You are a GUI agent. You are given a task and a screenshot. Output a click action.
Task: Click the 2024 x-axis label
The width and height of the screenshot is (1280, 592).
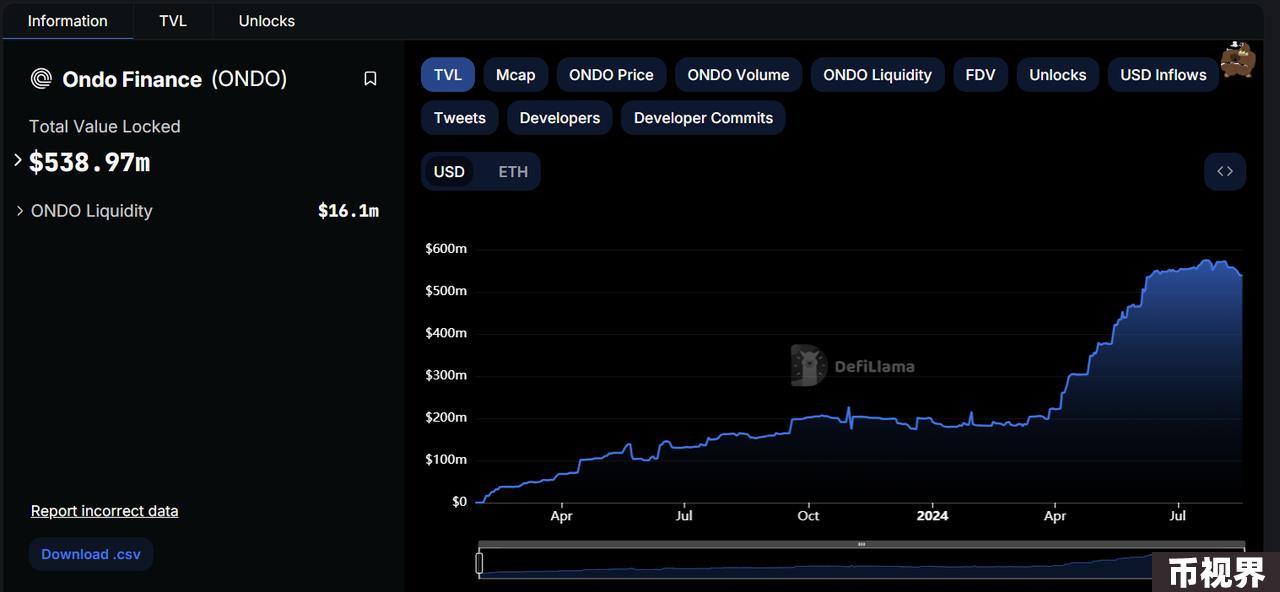click(932, 516)
